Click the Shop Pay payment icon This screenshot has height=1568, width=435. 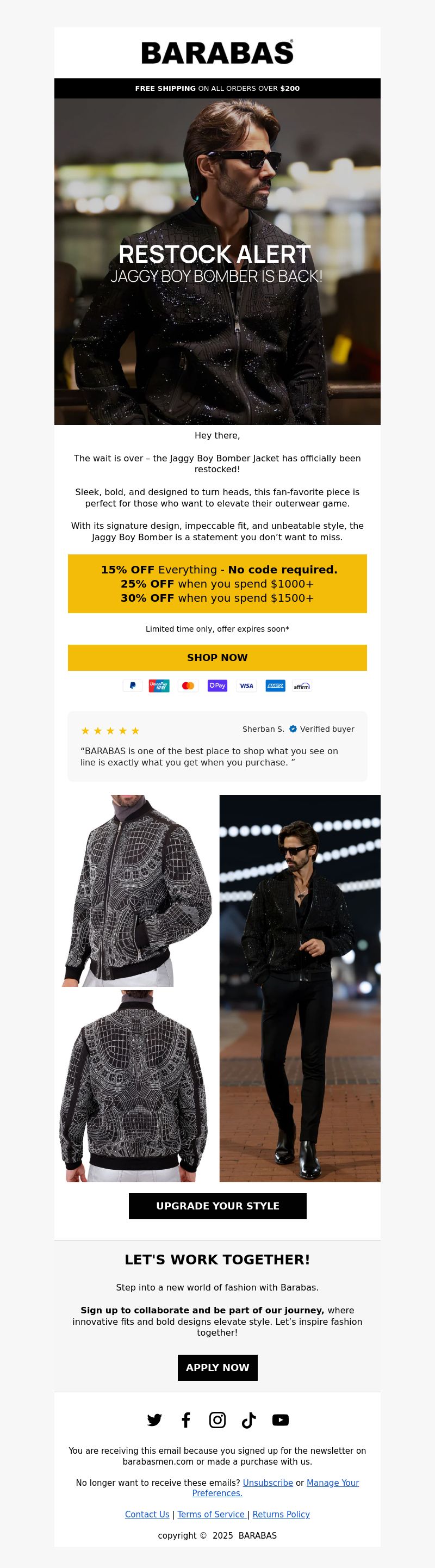(x=217, y=686)
